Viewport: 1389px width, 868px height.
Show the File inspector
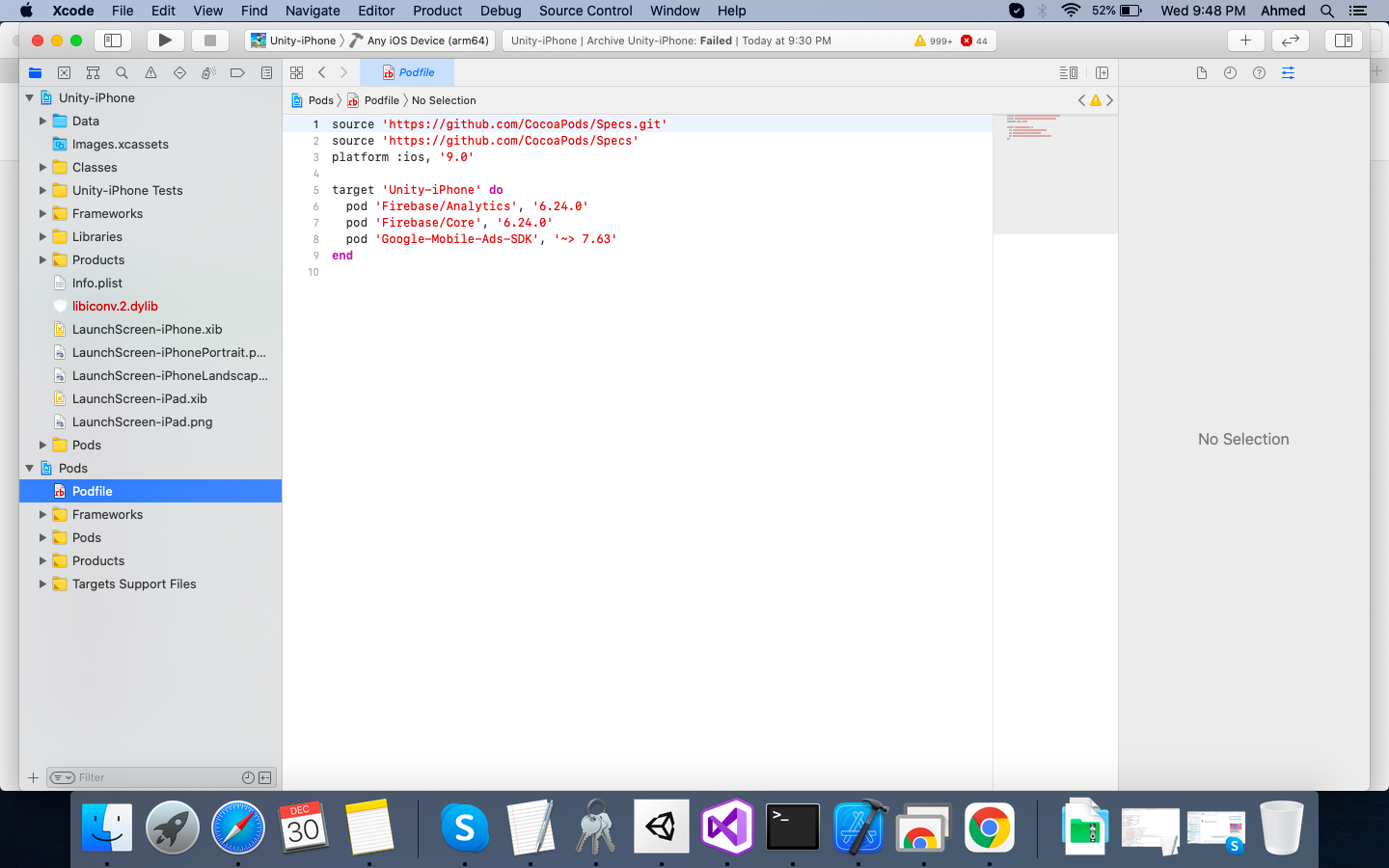tap(1201, 72)
